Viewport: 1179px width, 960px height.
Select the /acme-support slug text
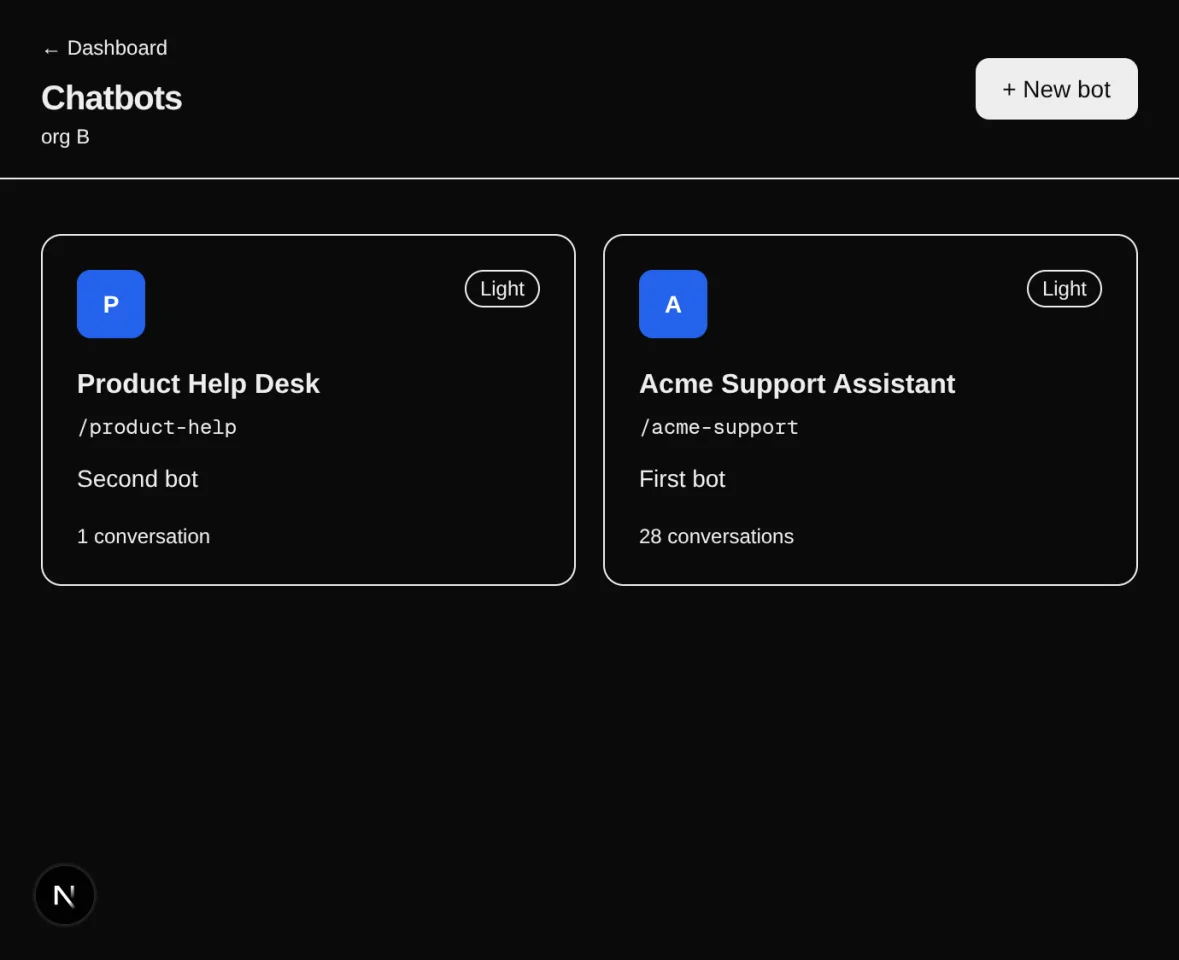tap(718, 427)
